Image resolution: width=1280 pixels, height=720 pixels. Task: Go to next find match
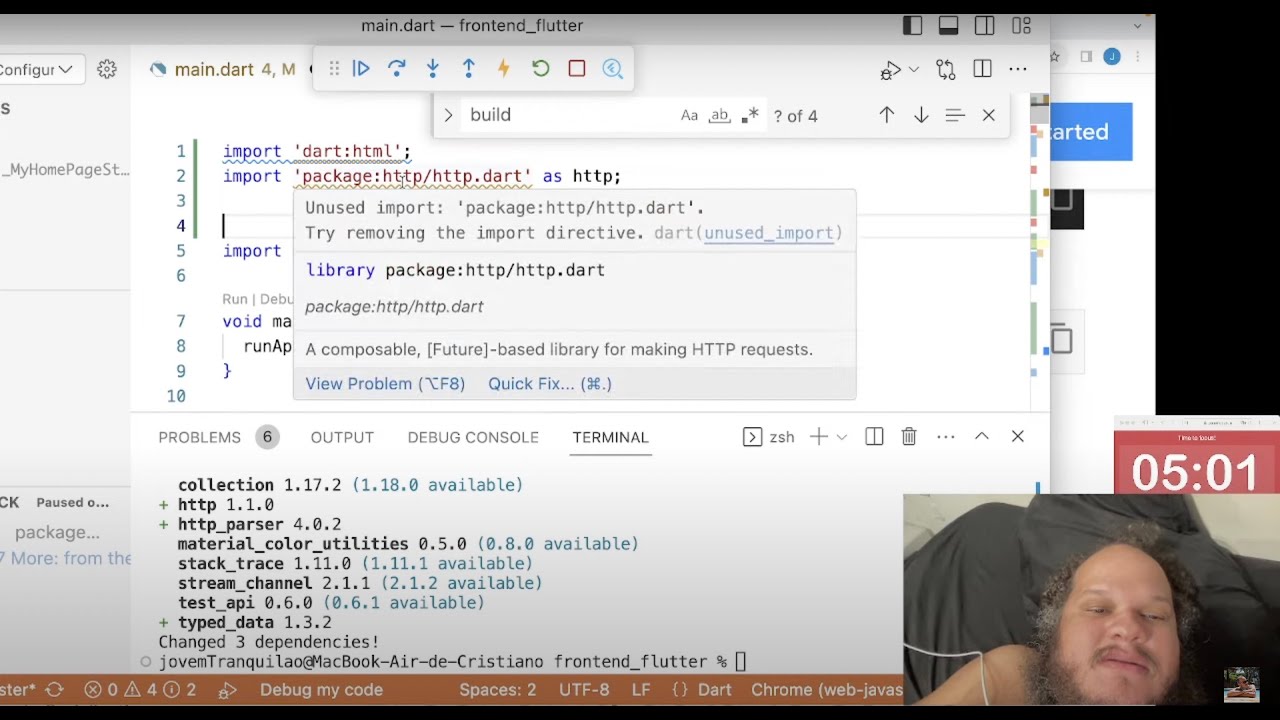tap(921, 115)
